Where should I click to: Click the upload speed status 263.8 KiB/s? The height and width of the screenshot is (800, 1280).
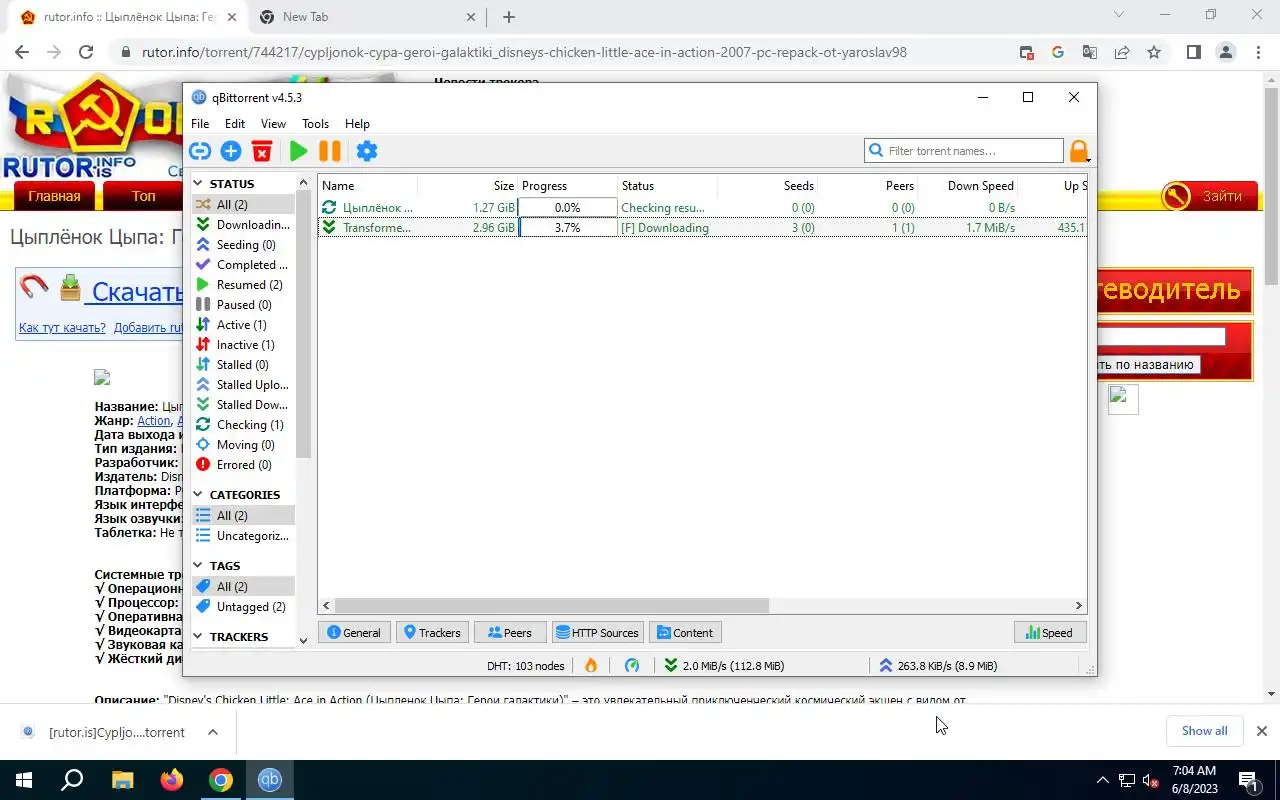click(937, 666)
